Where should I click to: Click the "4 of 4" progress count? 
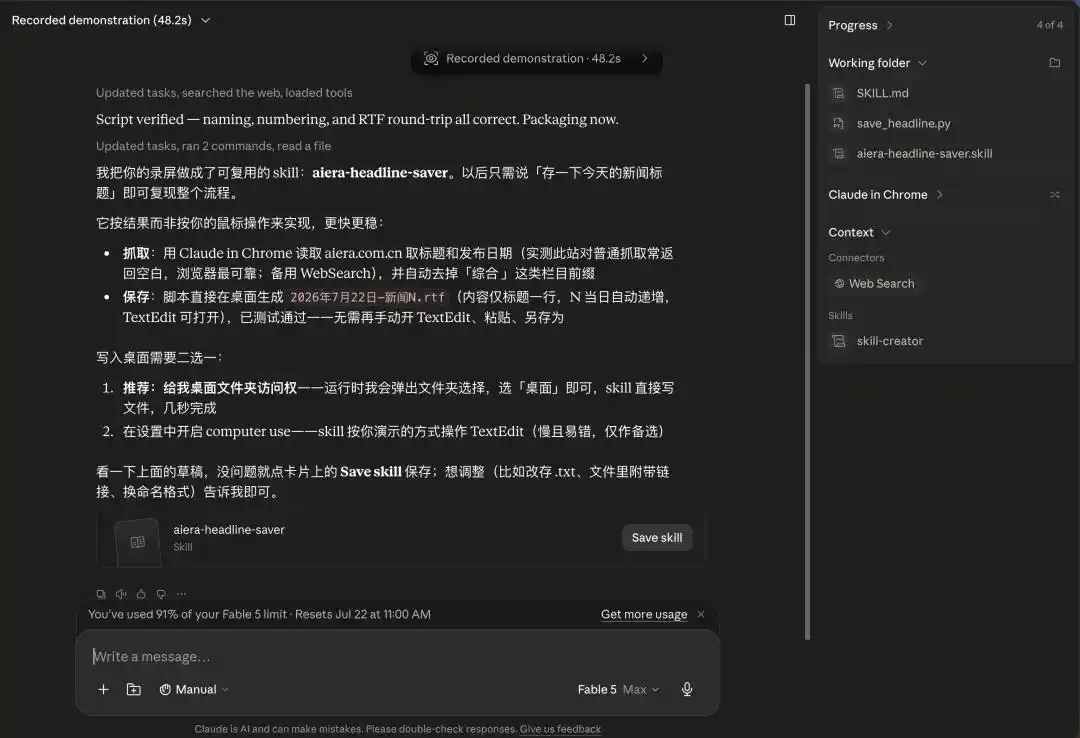1049,25
